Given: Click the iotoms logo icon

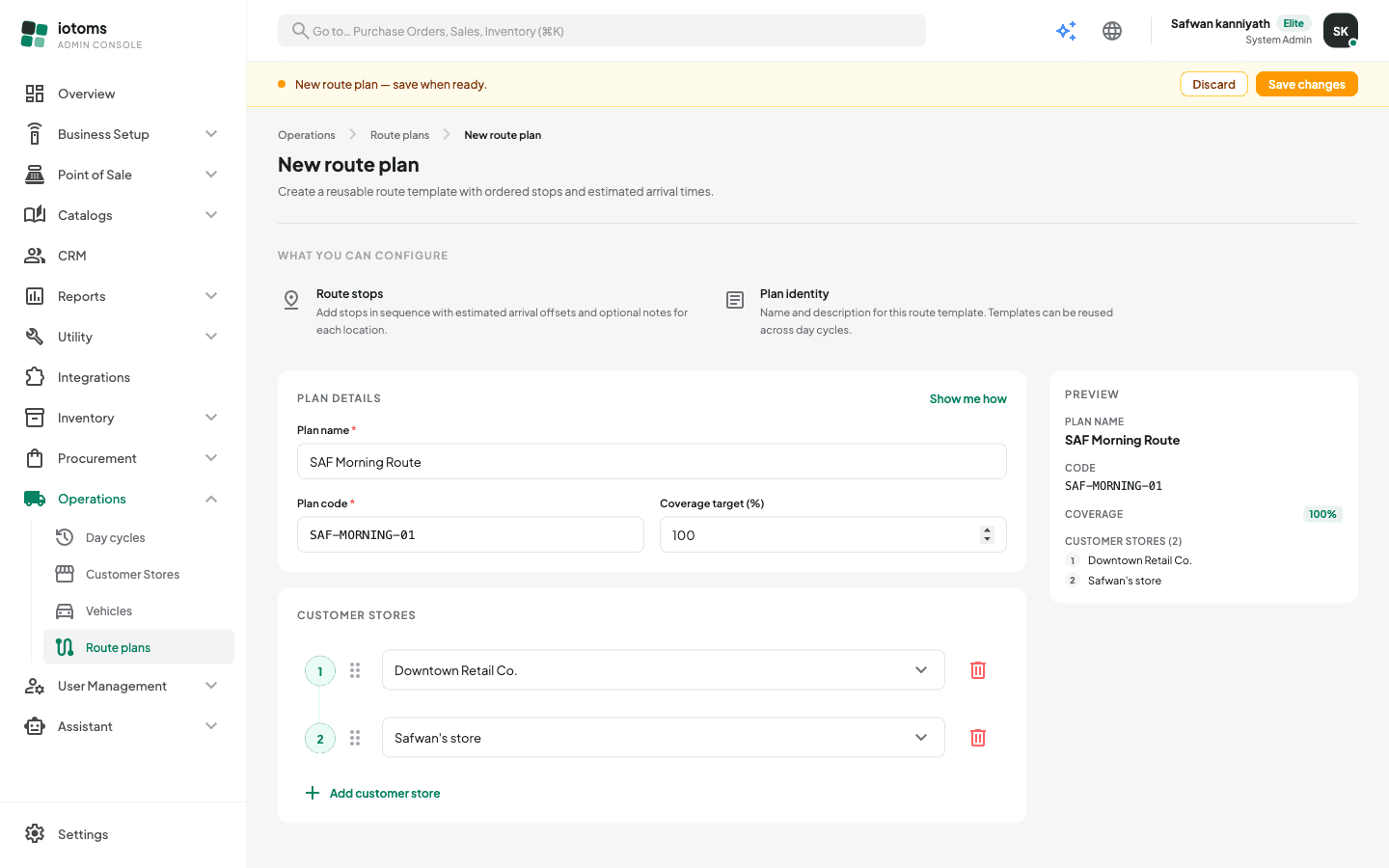Looking at the screenshot, I should click(34, 34).
